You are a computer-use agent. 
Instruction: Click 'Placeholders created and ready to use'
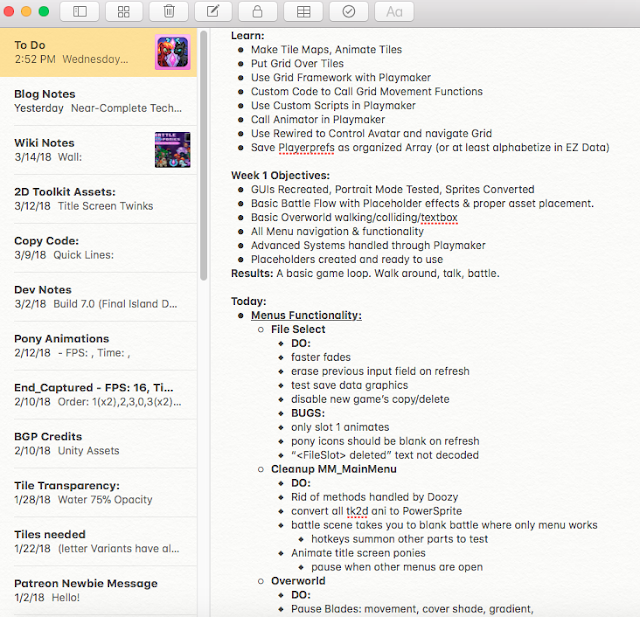[347, 260]
